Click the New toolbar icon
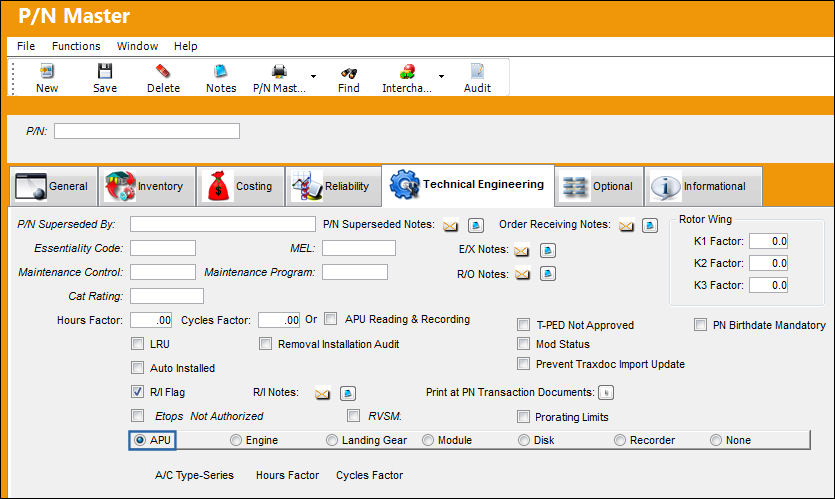Viewport: 835px width, 499px height. (x=47, y=71)
